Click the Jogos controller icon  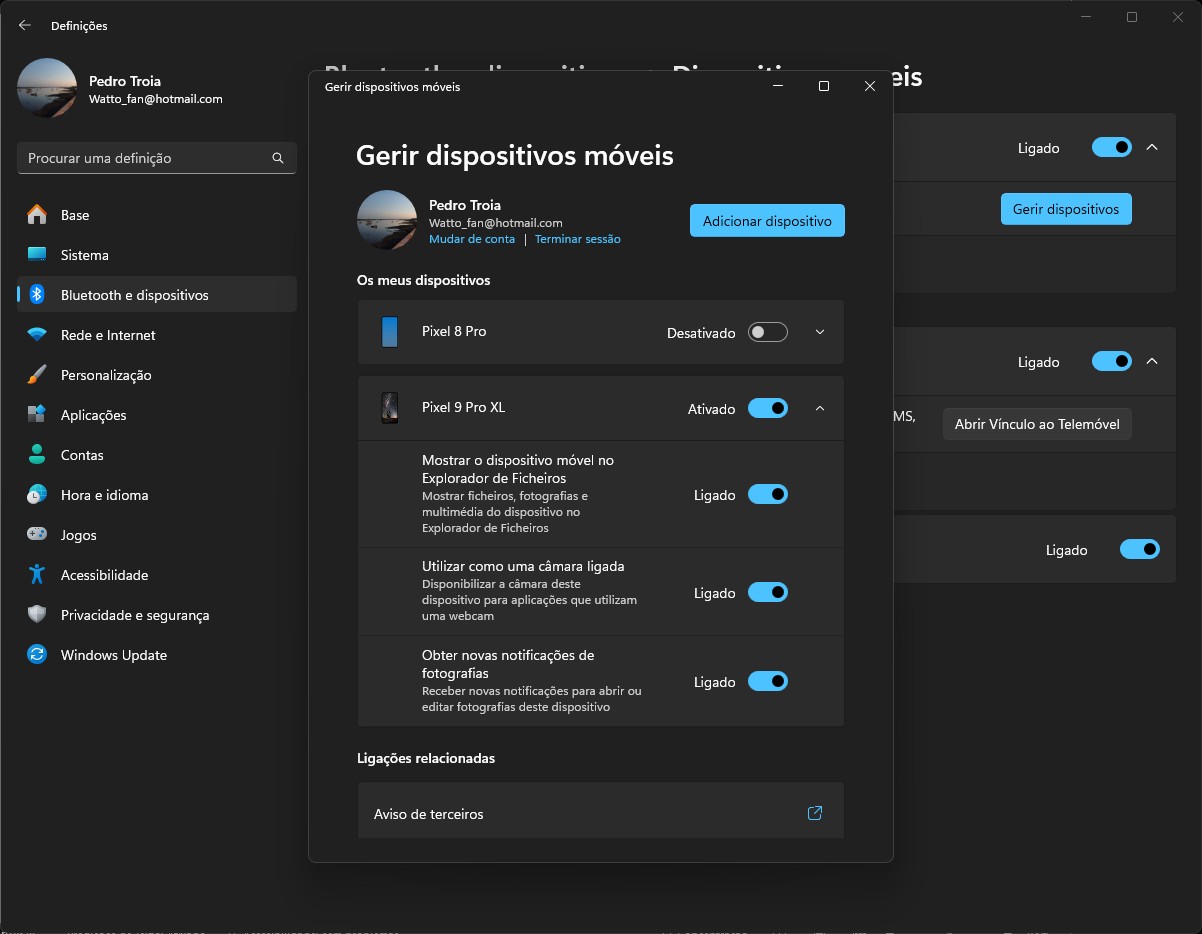click(x=37, y=535)
